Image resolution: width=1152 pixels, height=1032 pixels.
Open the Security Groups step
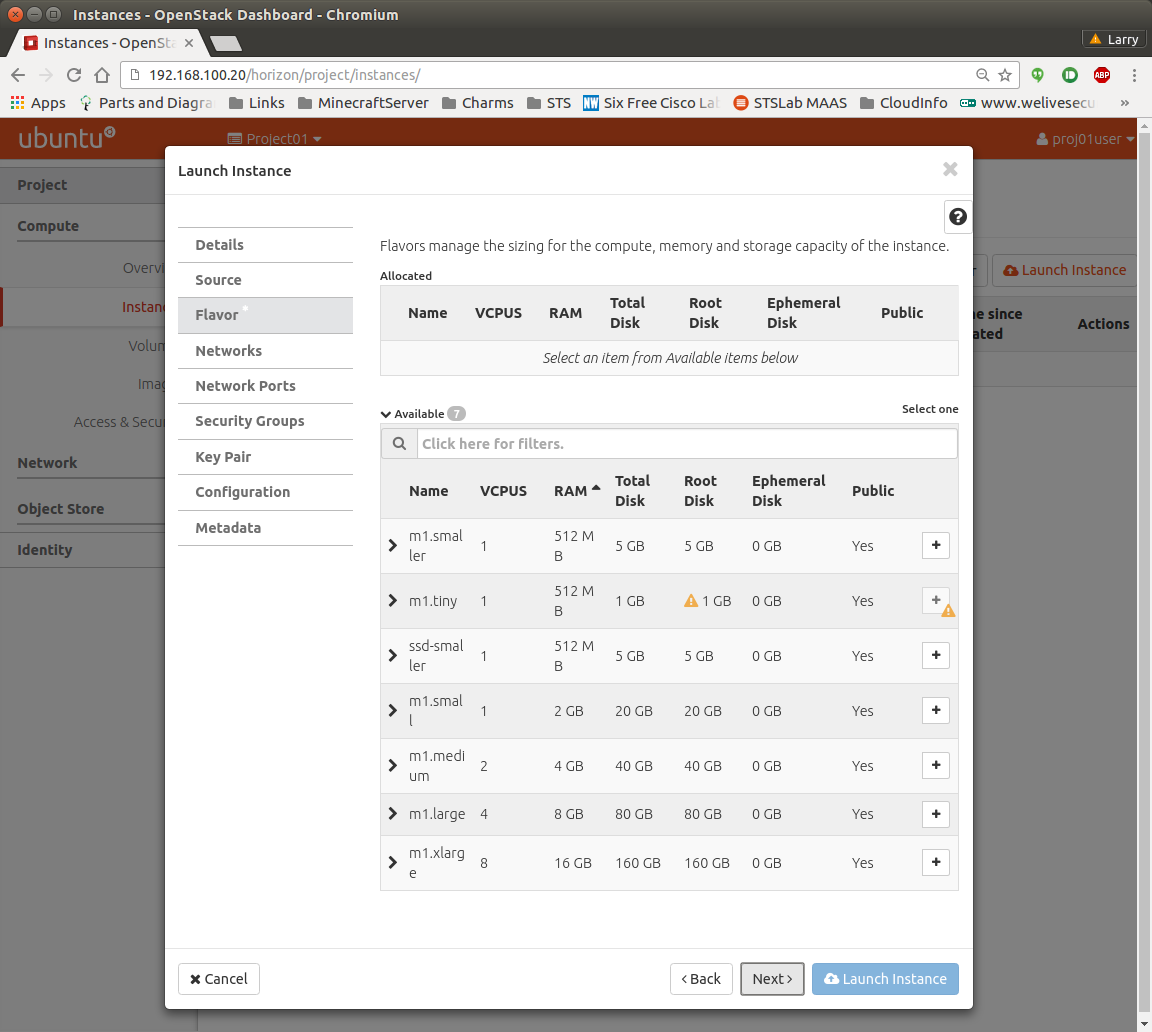[249, 421]
